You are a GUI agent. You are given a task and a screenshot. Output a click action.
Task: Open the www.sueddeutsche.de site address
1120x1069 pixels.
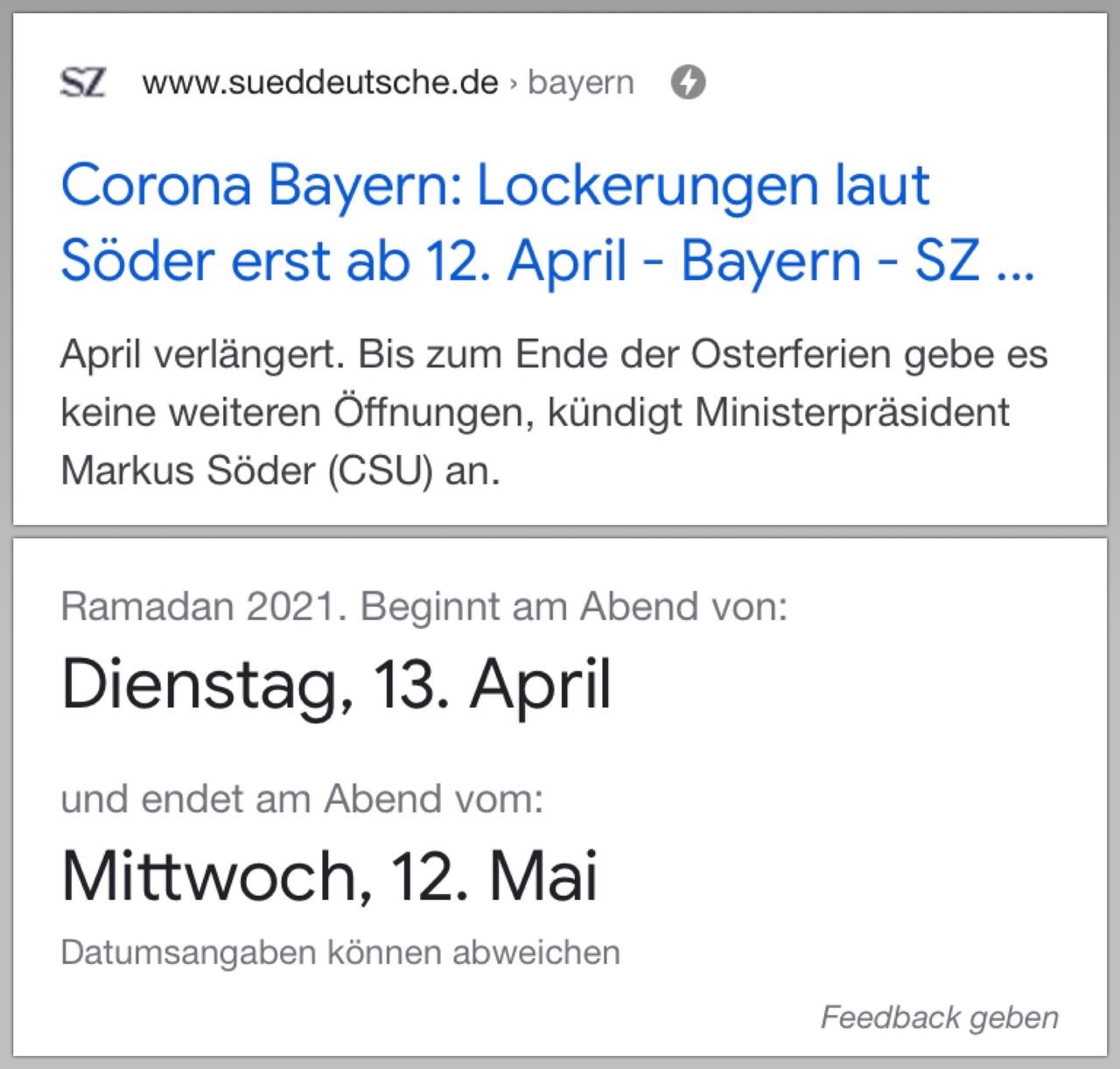(x=320, y=82)
